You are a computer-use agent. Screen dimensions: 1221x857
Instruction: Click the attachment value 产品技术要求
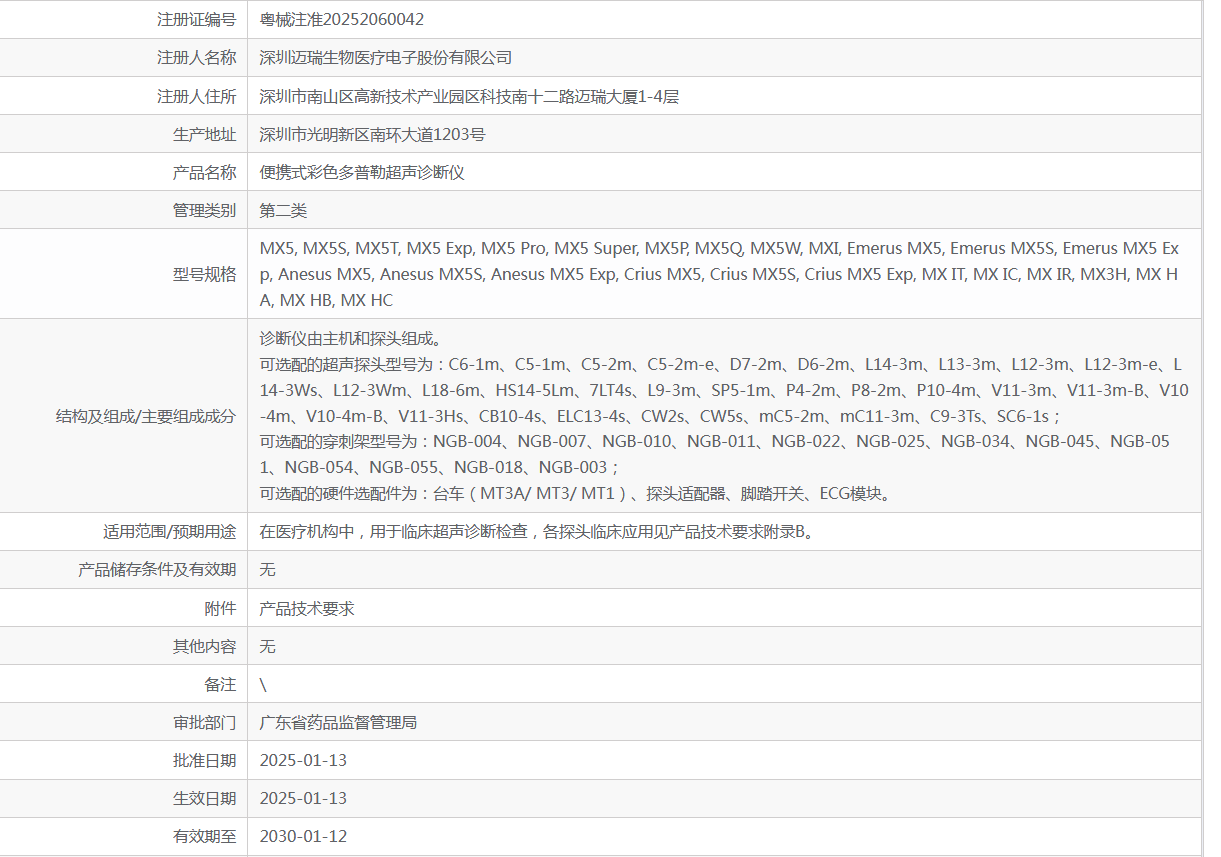click(x=307, y=608)
